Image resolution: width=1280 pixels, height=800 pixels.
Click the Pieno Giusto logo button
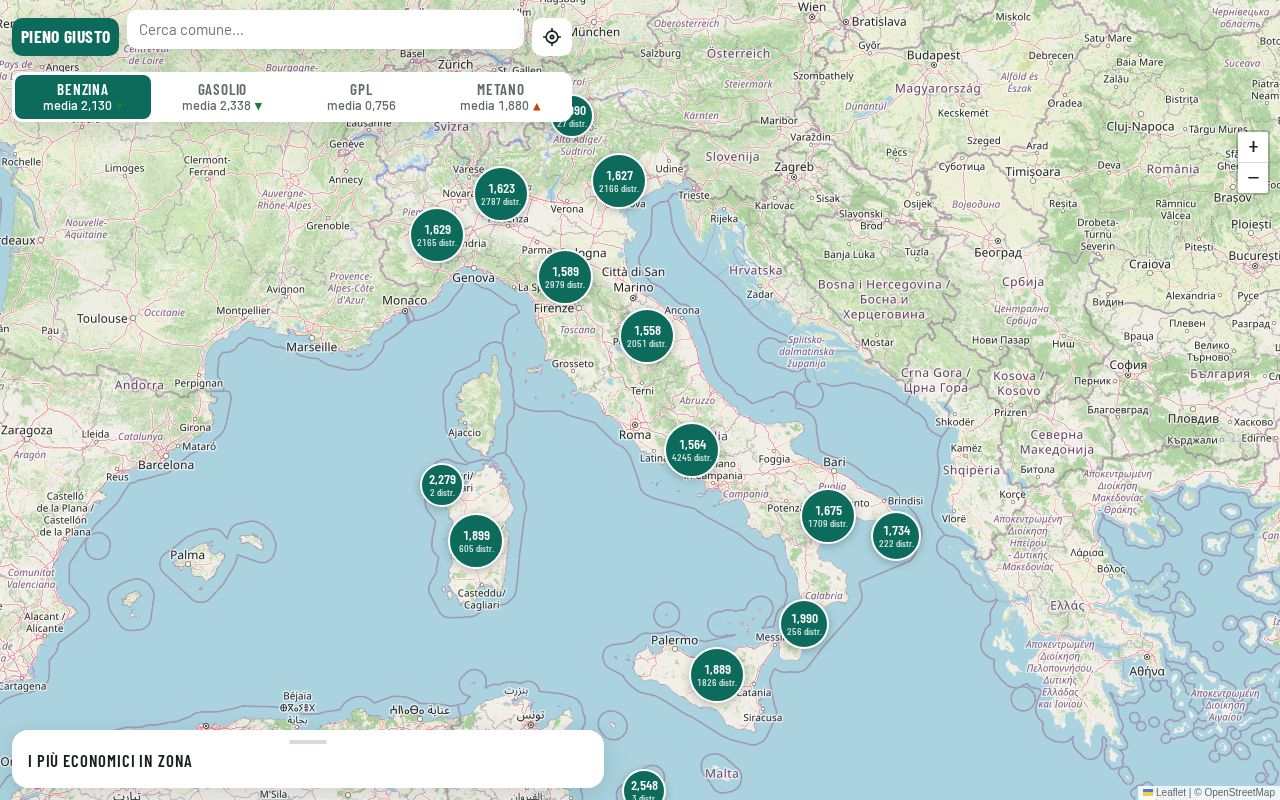pyautogui.click(x=66, y=37)
